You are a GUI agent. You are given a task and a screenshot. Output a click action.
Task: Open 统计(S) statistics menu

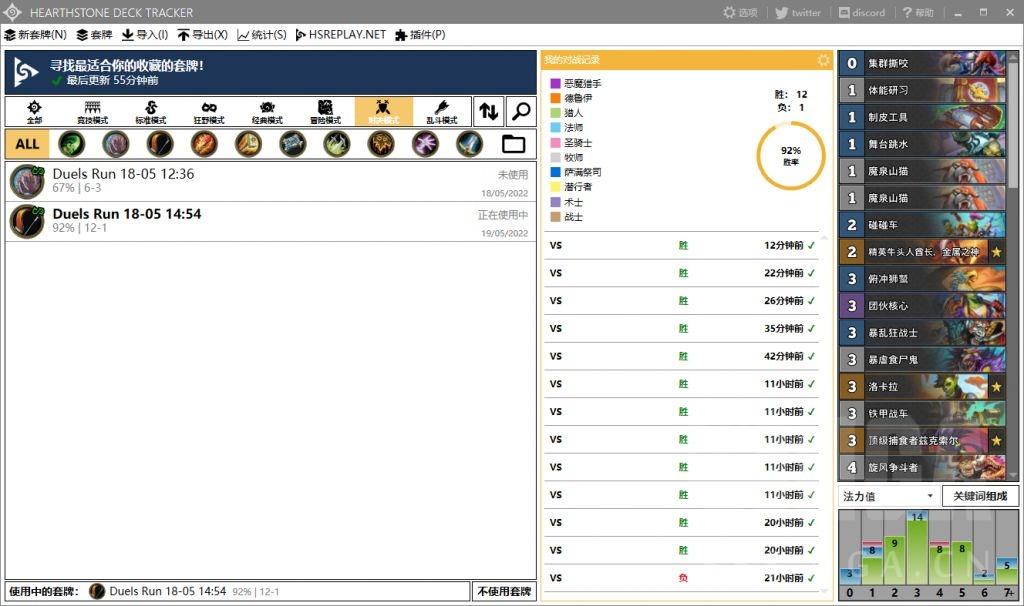pyautogui.click(x=261, y=35)
